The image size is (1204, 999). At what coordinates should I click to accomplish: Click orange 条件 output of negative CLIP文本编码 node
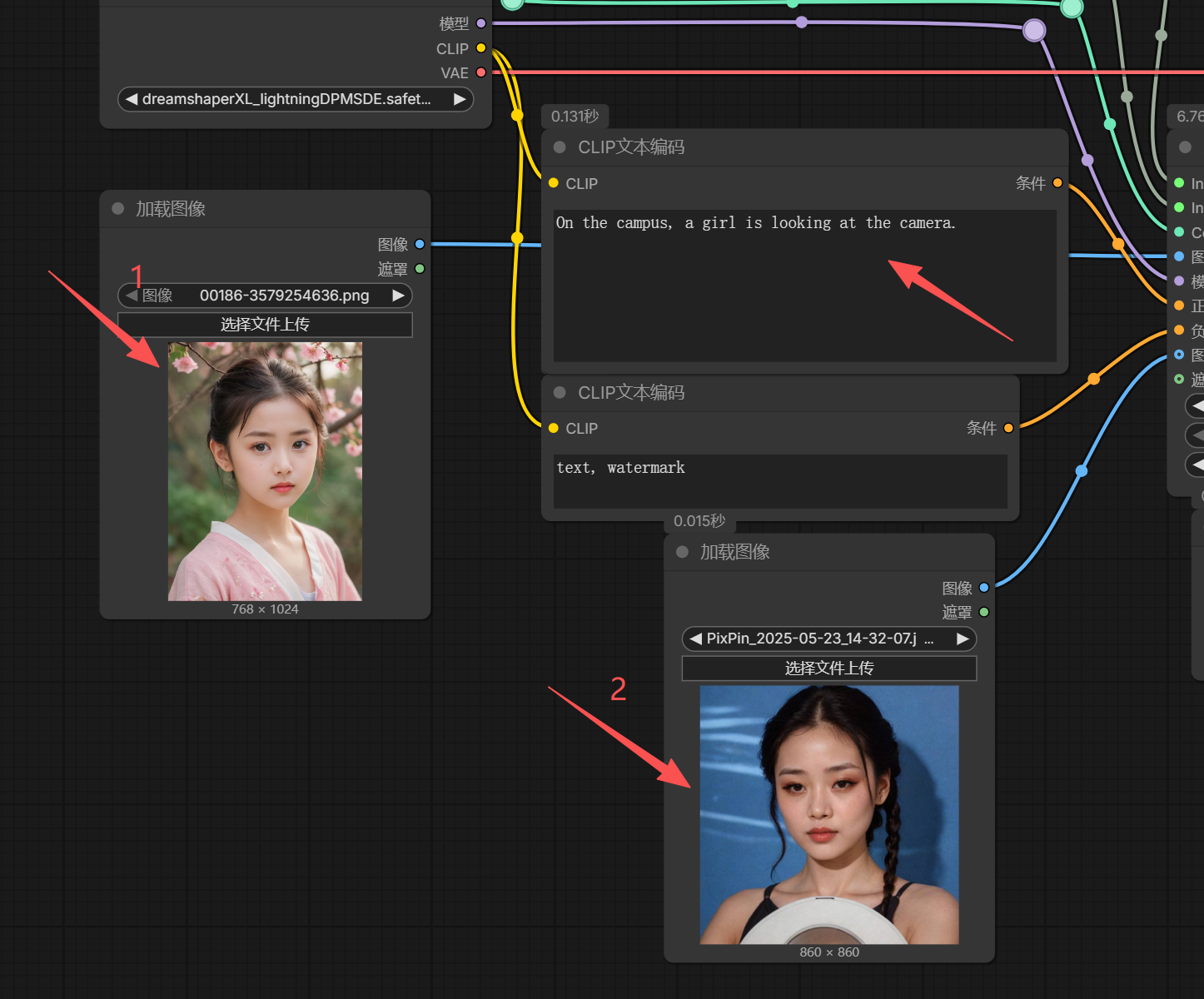click(x=1008, y=428)
